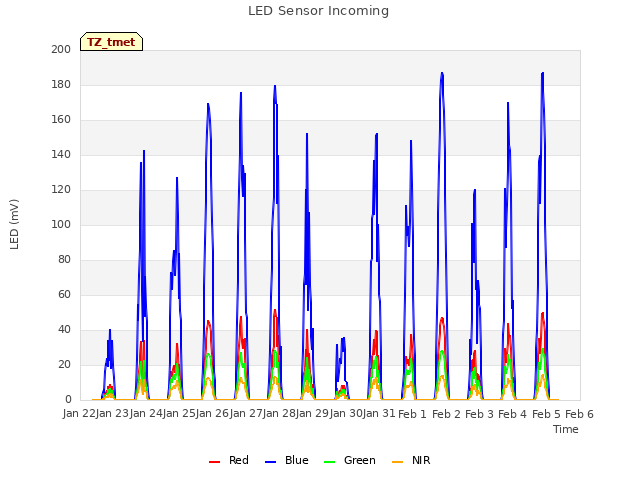
Task: Click the Jan 28 x-axis date label
Action: pos(279,414)
